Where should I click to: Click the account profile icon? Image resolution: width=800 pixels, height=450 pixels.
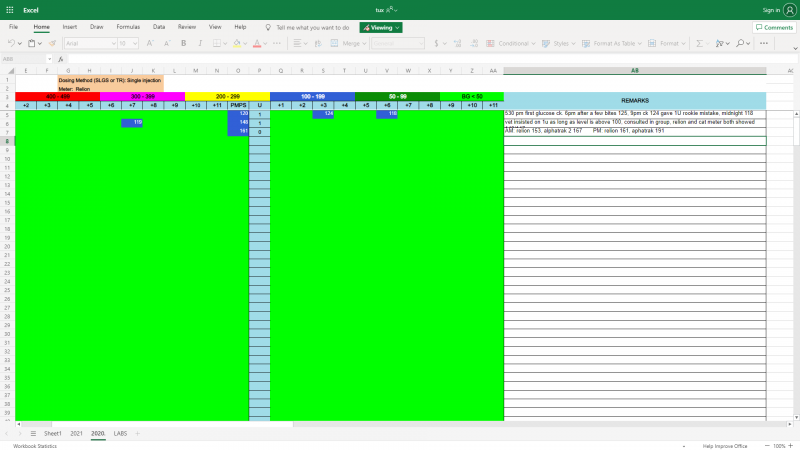[790, 9]
